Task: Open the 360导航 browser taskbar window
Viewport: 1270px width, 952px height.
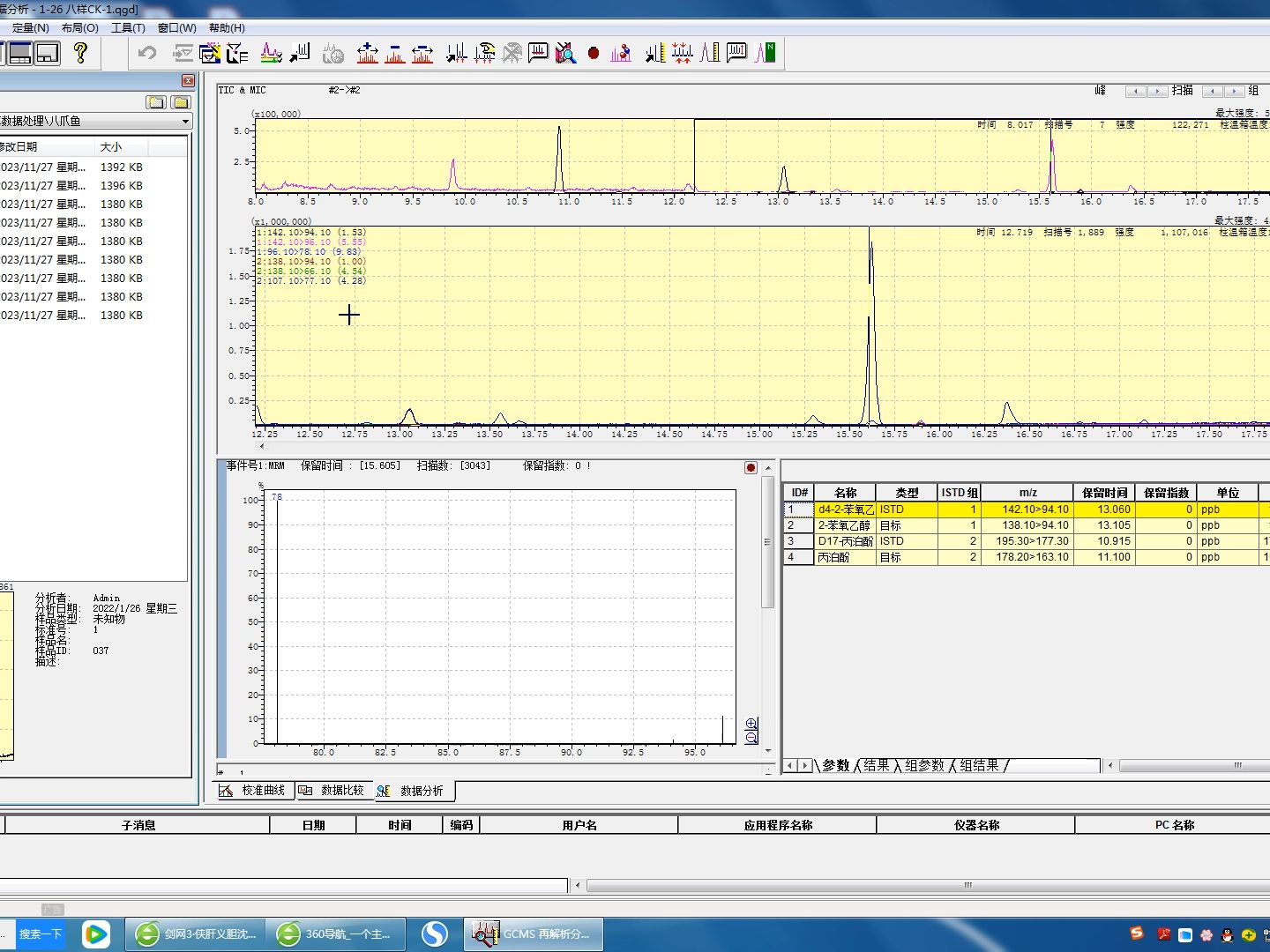Action: pyautogui.click(x=337, y=934)
